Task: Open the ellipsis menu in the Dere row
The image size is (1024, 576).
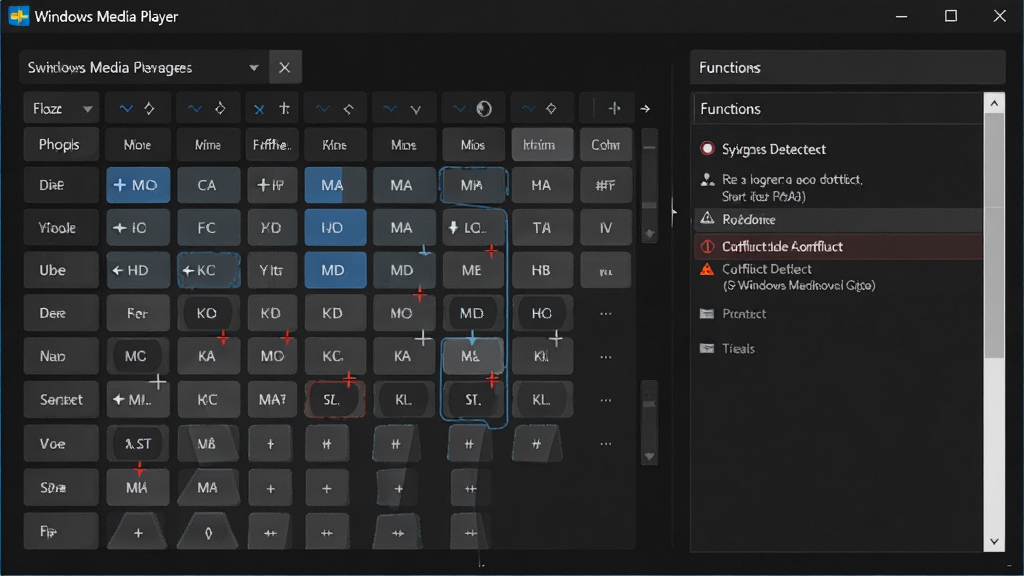Action: click(x=605, y=313)
